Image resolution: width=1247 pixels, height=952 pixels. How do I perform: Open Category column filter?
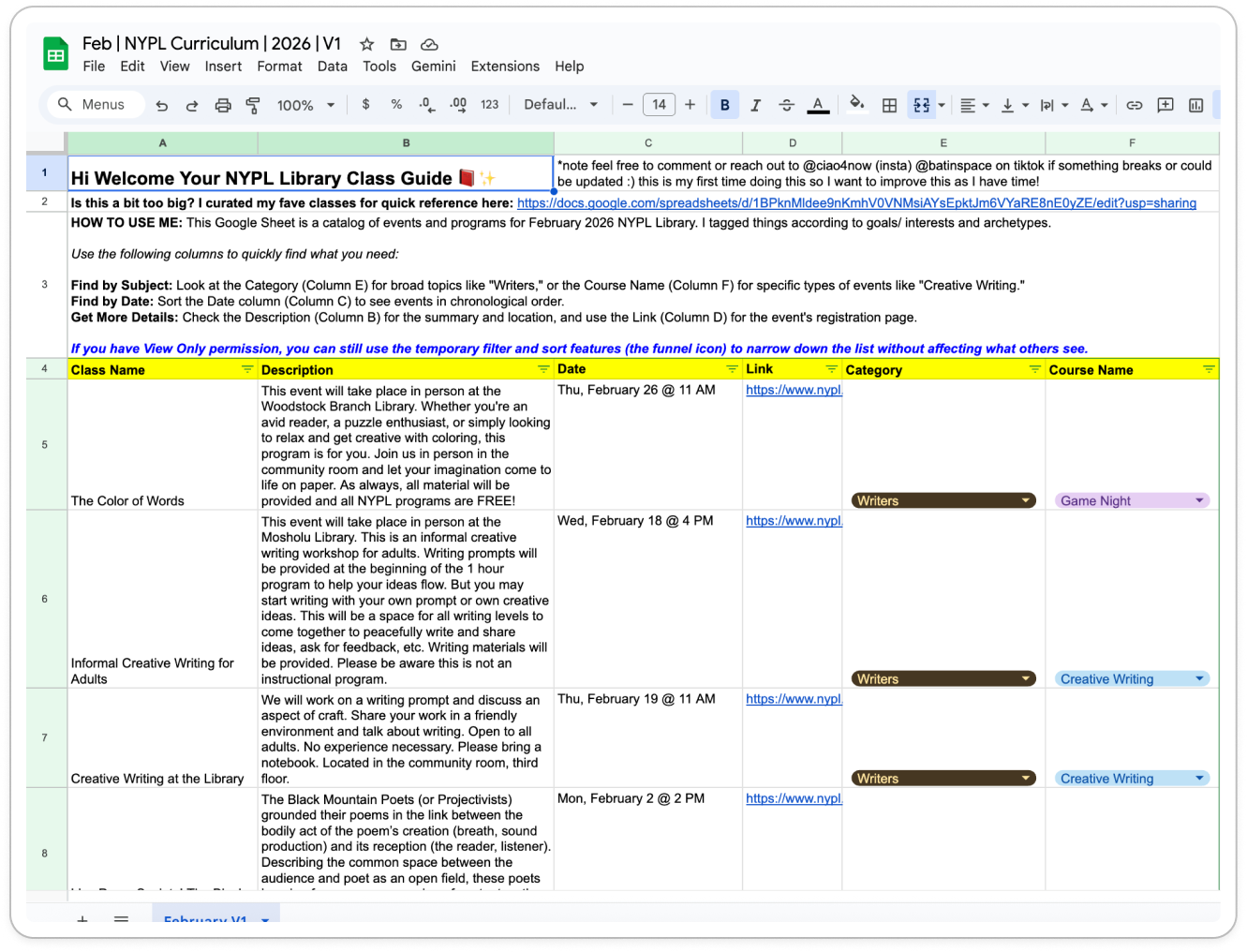coord(1035,369)
